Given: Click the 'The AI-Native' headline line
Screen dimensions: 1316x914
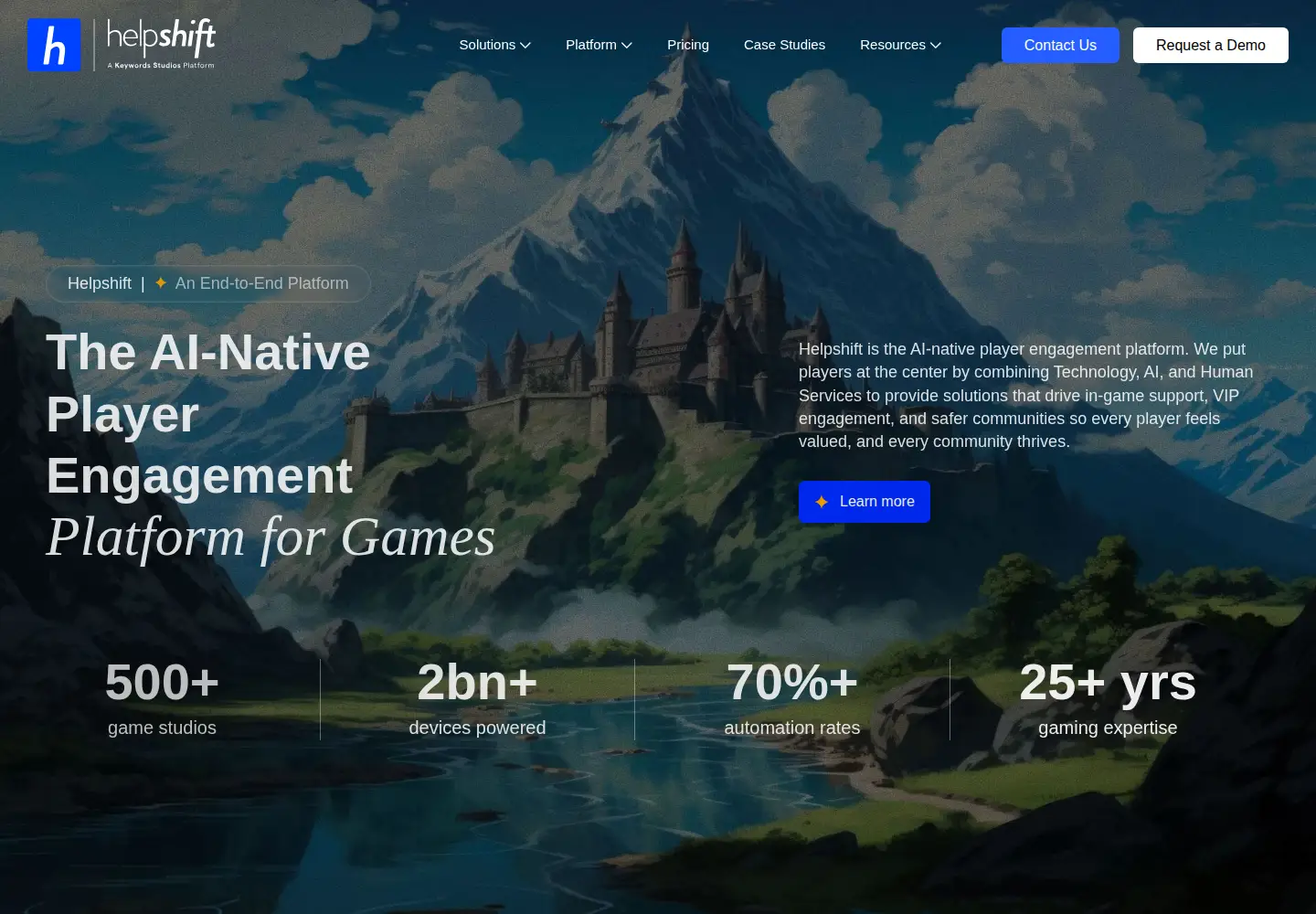Looking at the screenshot, I should click(208, 352).
